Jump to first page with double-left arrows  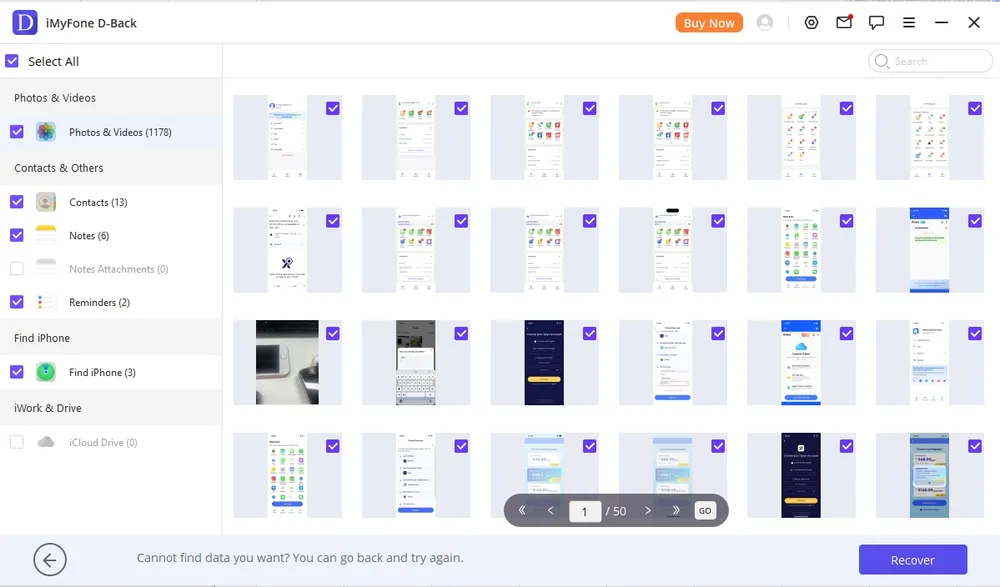click(522, 510)
